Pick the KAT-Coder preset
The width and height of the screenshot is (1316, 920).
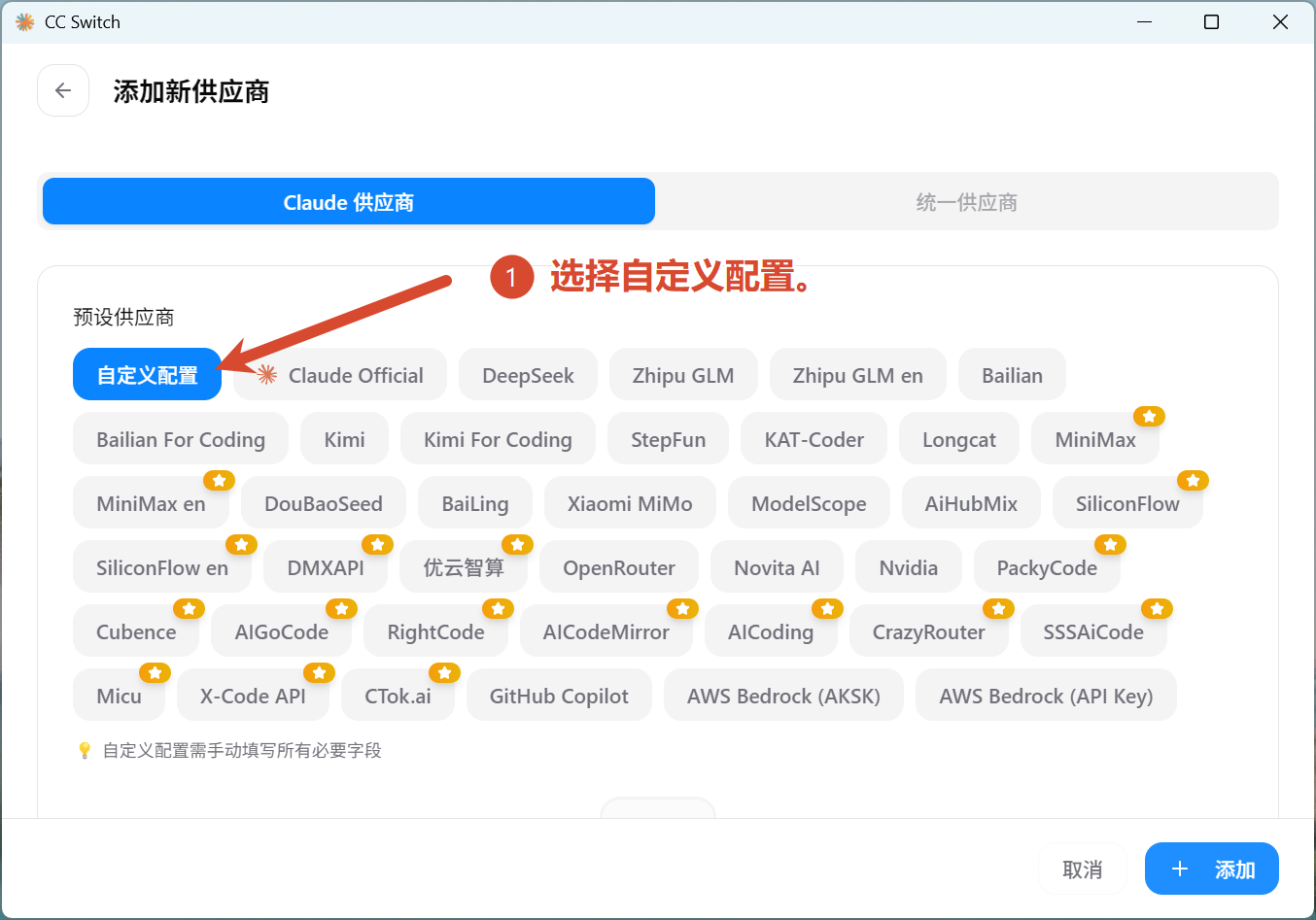pyautogui.click(x=814, y=438)
